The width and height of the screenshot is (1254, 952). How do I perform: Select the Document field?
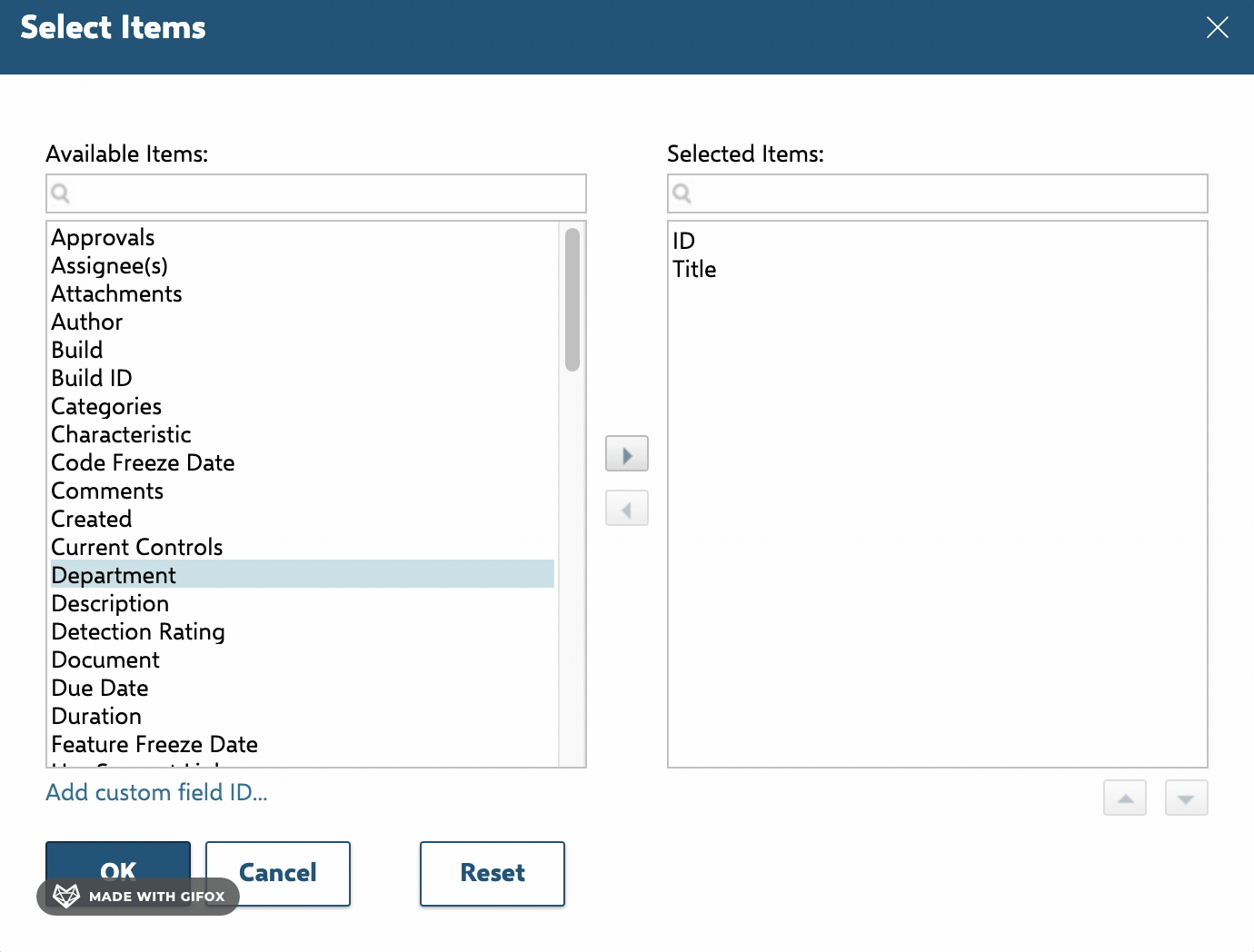pos(303,659)
